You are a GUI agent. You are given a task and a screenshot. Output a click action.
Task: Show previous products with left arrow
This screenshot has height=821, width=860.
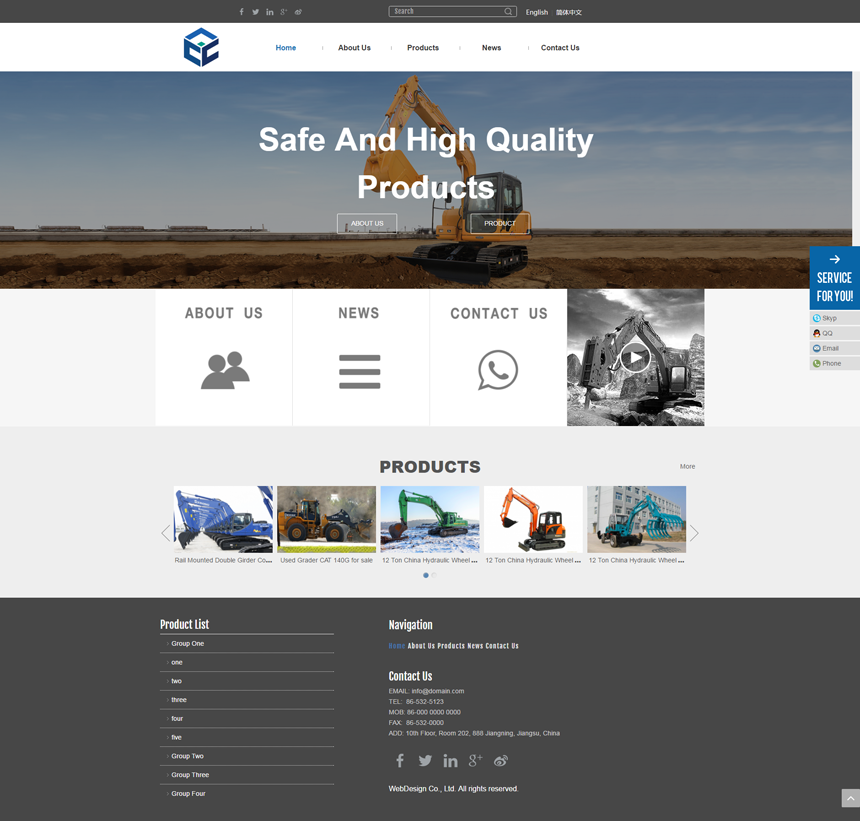pyautogui.click(x=166, y=533)
